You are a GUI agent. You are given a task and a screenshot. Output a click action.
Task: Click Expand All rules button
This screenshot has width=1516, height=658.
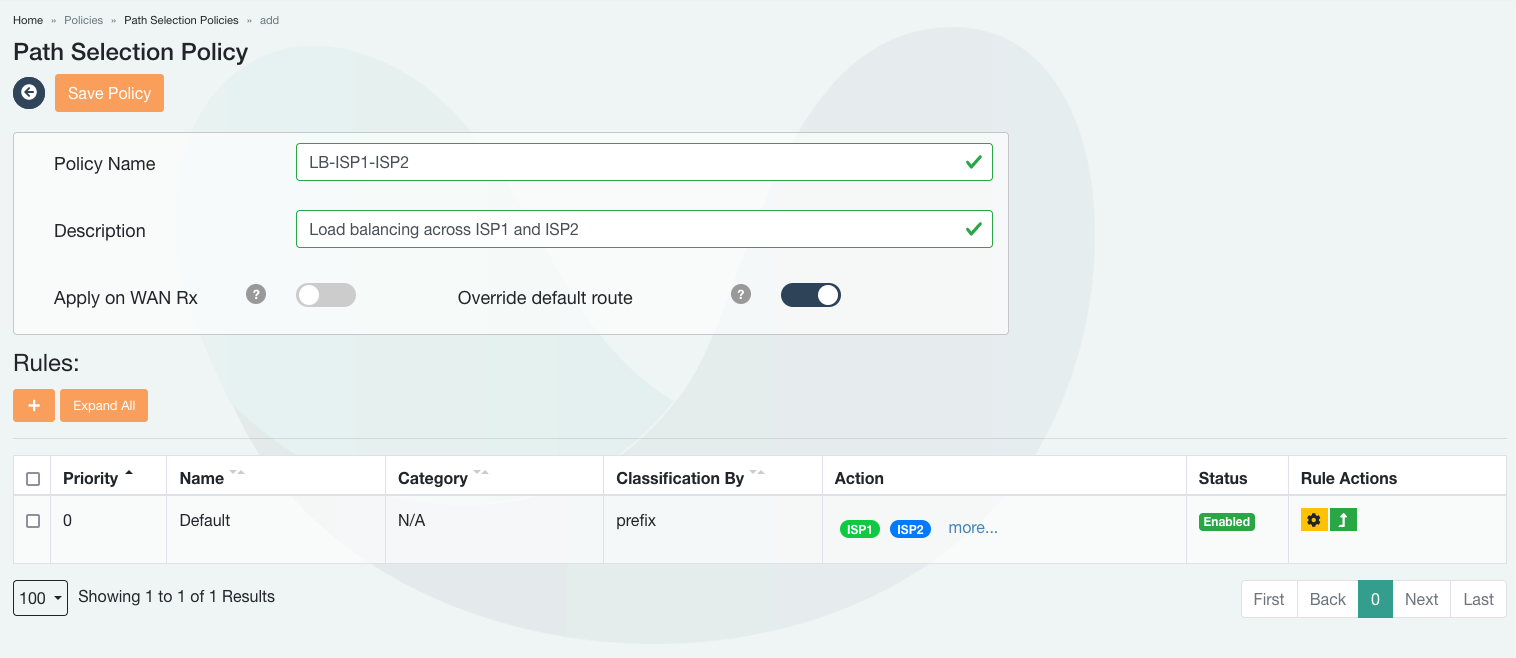(x=104, y=405)
